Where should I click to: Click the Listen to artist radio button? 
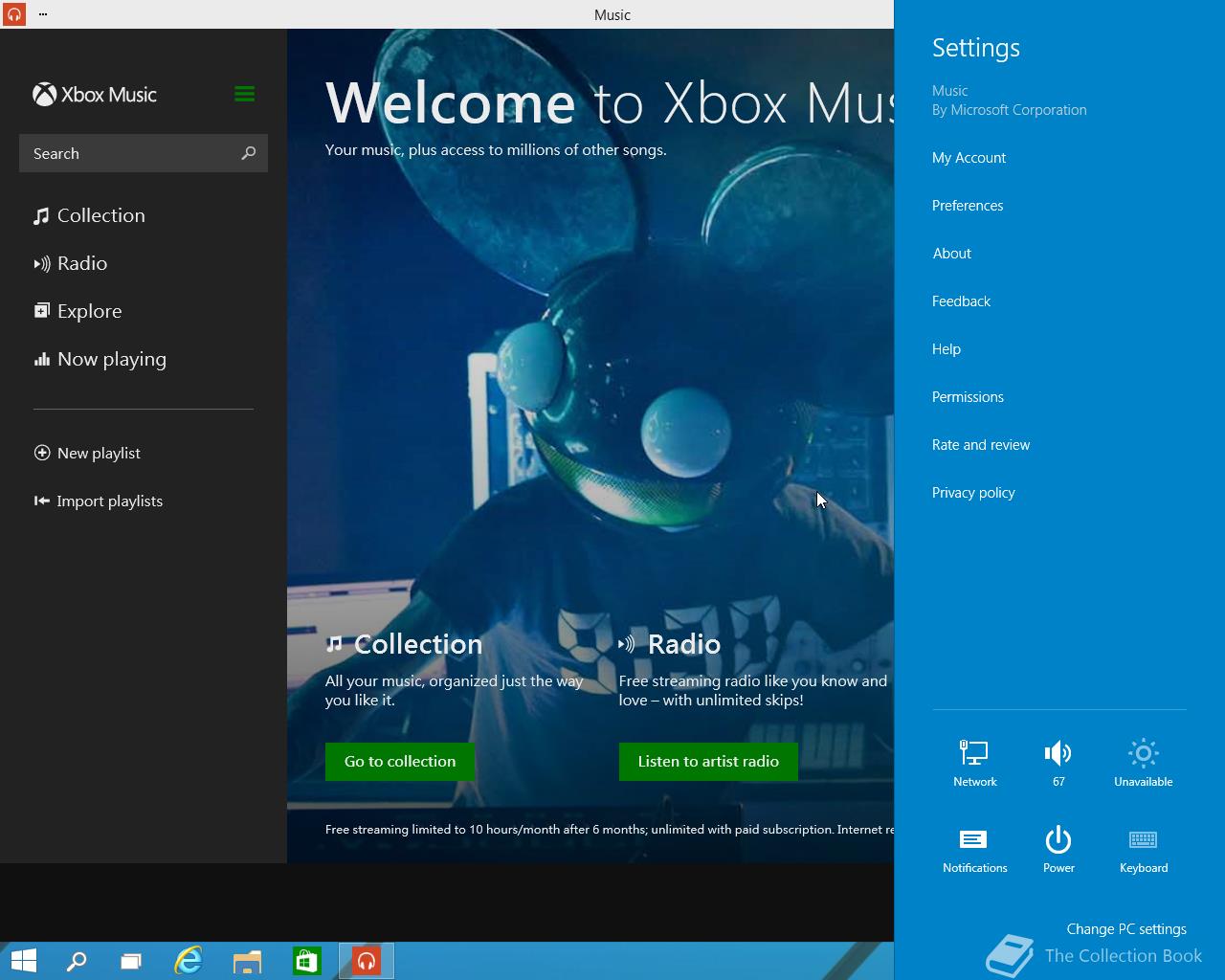click(708, 762)
